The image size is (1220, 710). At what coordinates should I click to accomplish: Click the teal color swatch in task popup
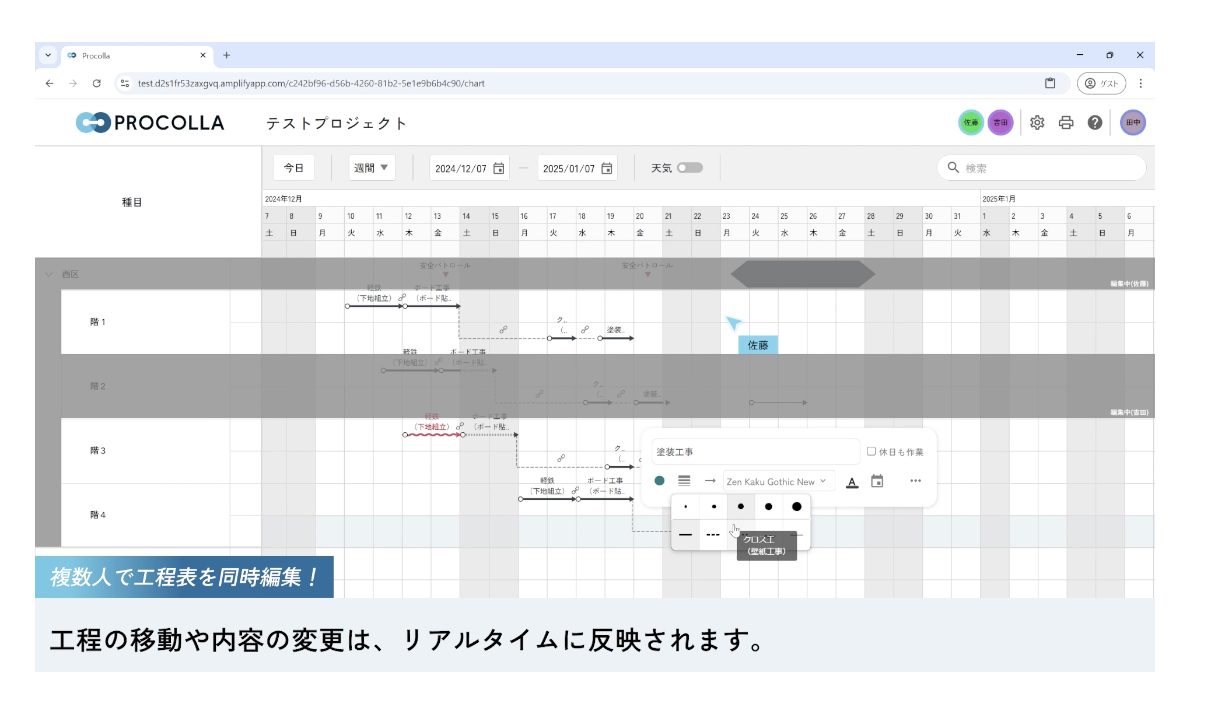click(x=659, y=481)
